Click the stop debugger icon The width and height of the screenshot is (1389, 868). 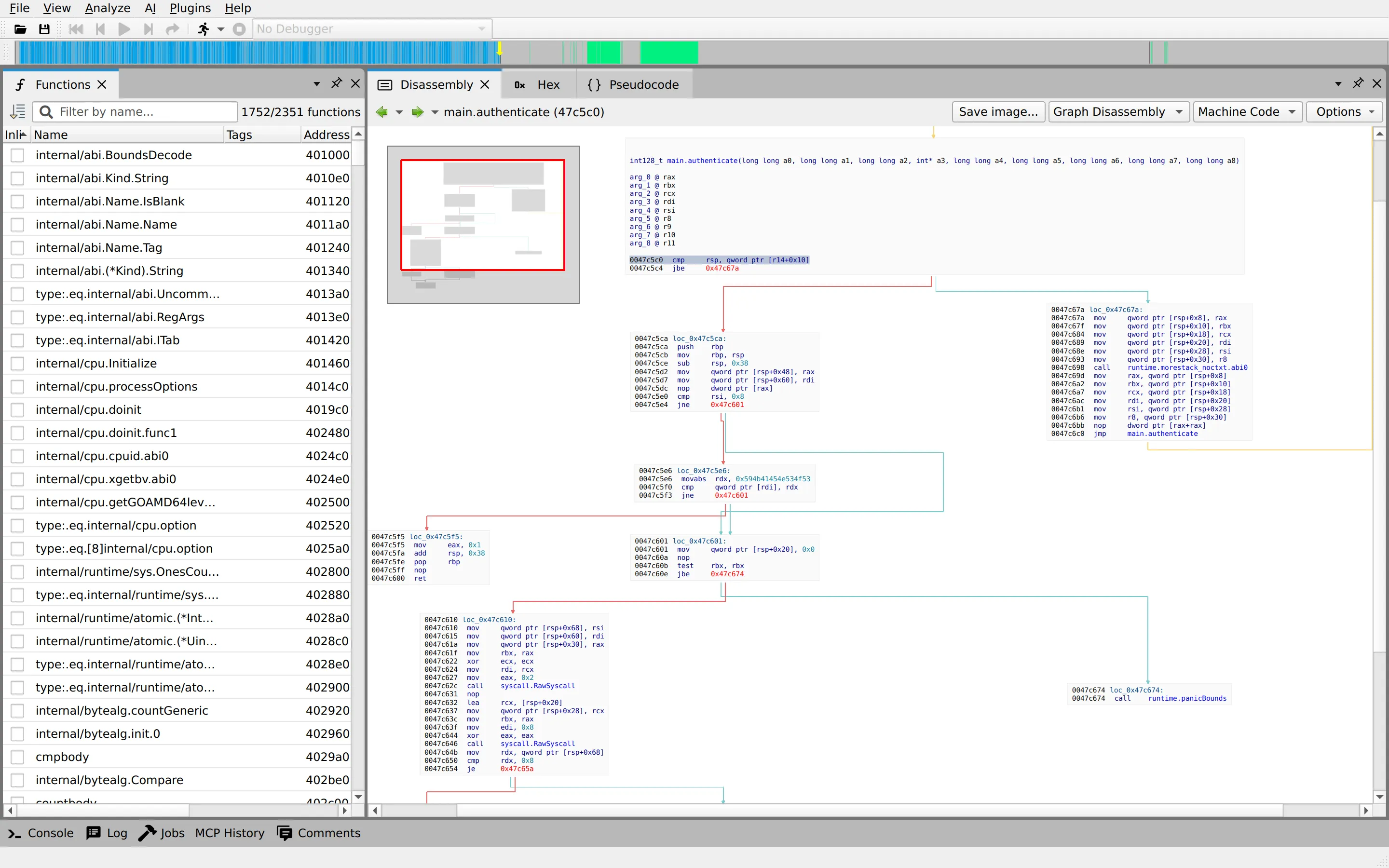(239, 29)
